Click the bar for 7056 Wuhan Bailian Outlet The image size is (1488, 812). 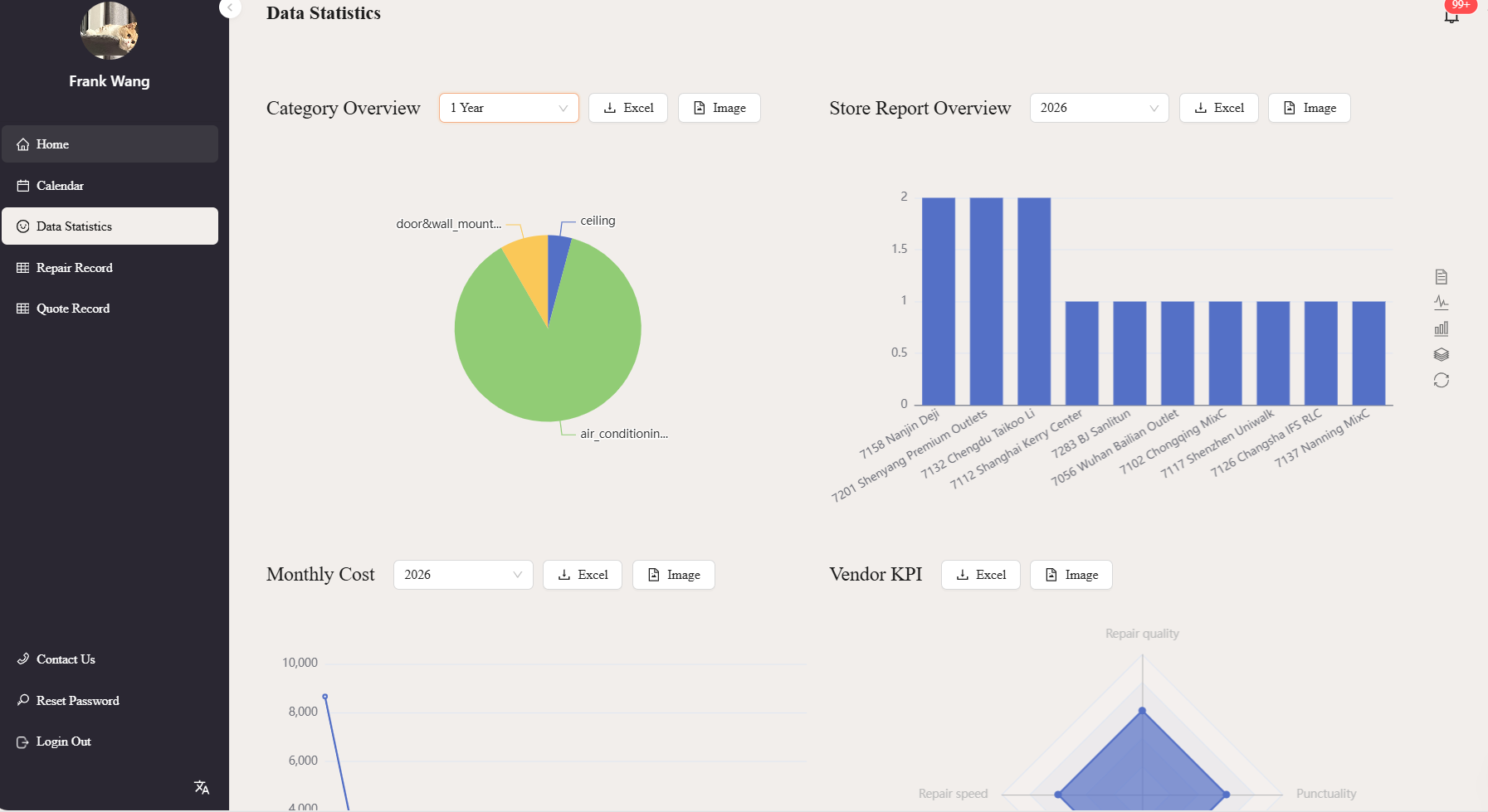pyautogui.click(x=1178, y=353)
